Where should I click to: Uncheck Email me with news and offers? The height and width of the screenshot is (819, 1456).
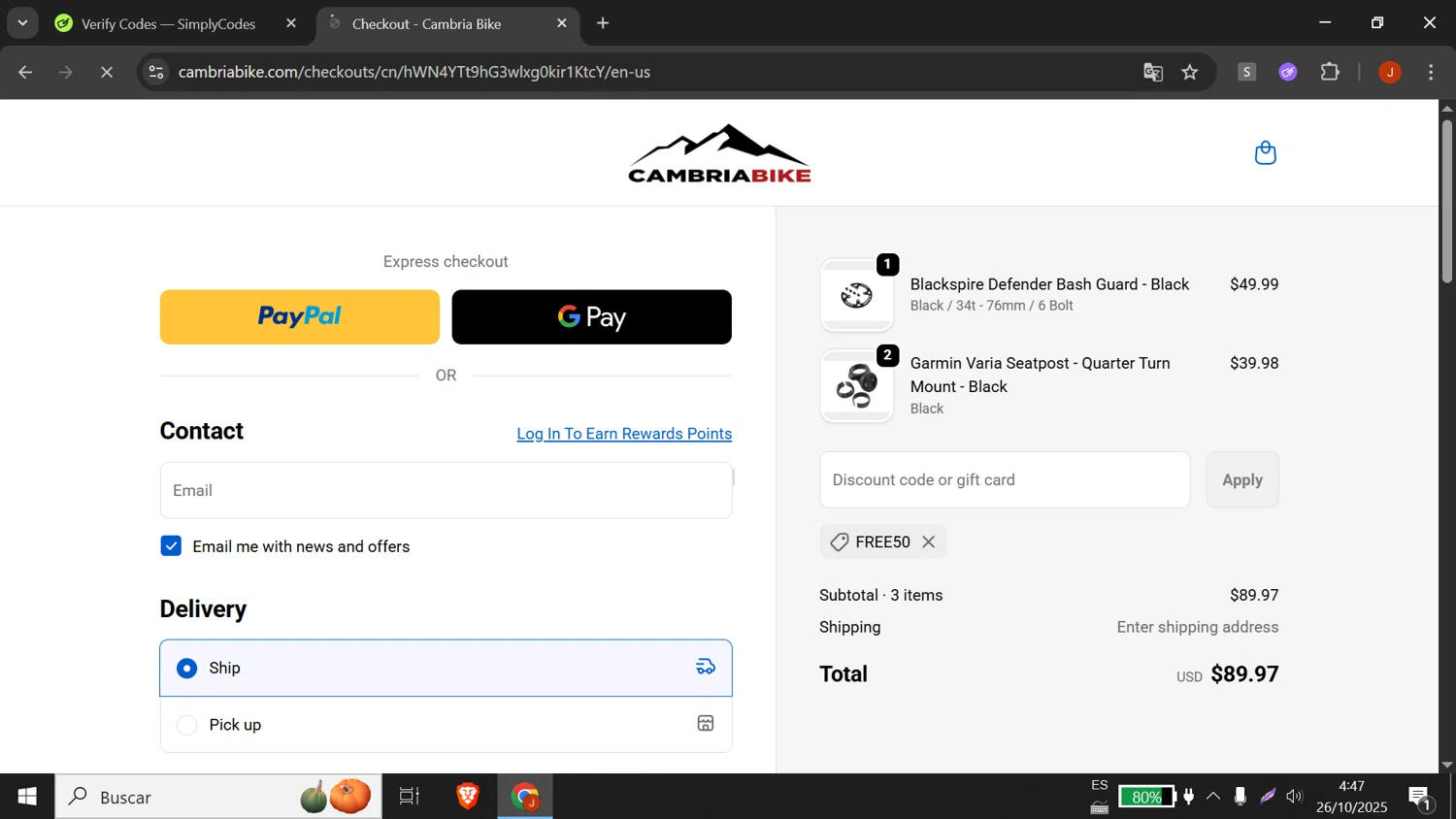(171, 546)
